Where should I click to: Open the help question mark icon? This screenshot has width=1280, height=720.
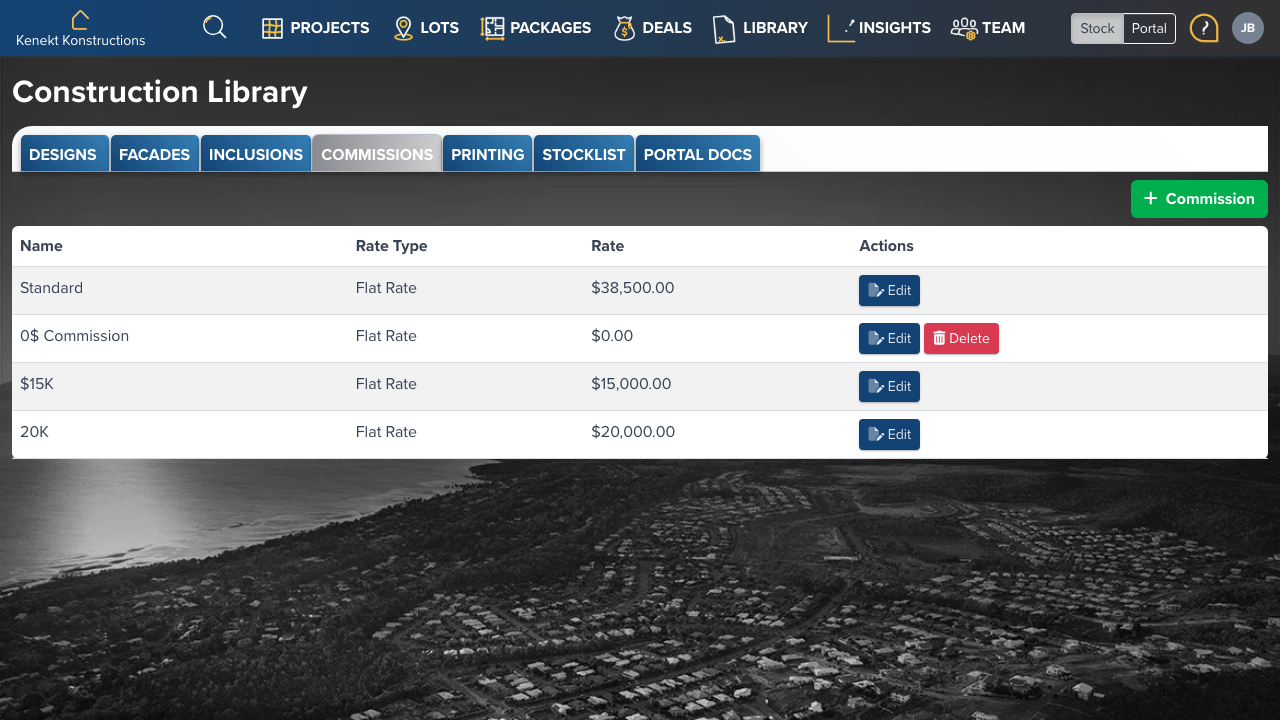coord(1204,28)
